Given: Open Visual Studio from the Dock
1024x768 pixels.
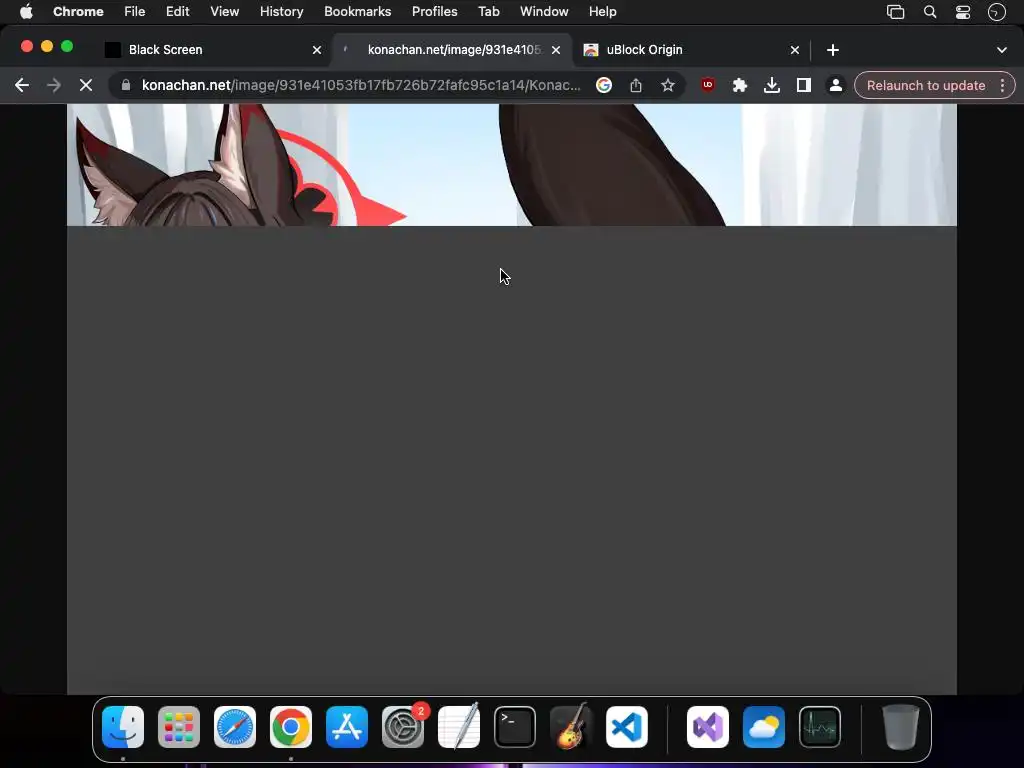Looking at the screenshot, I should [708, 727].
